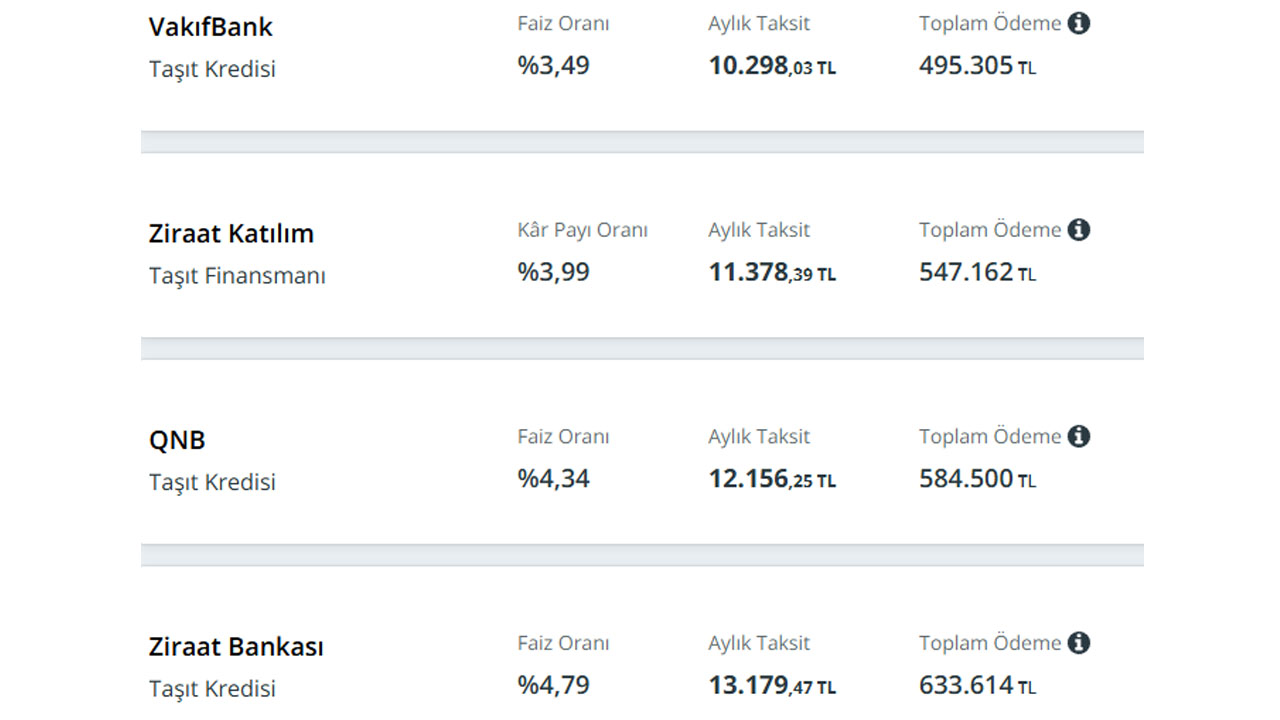Image resolution: width=1280 pixels, height=720 pixels.
Task: Click VakıfBank Taşıt Kredisi product label
Action: click(212, 69)
